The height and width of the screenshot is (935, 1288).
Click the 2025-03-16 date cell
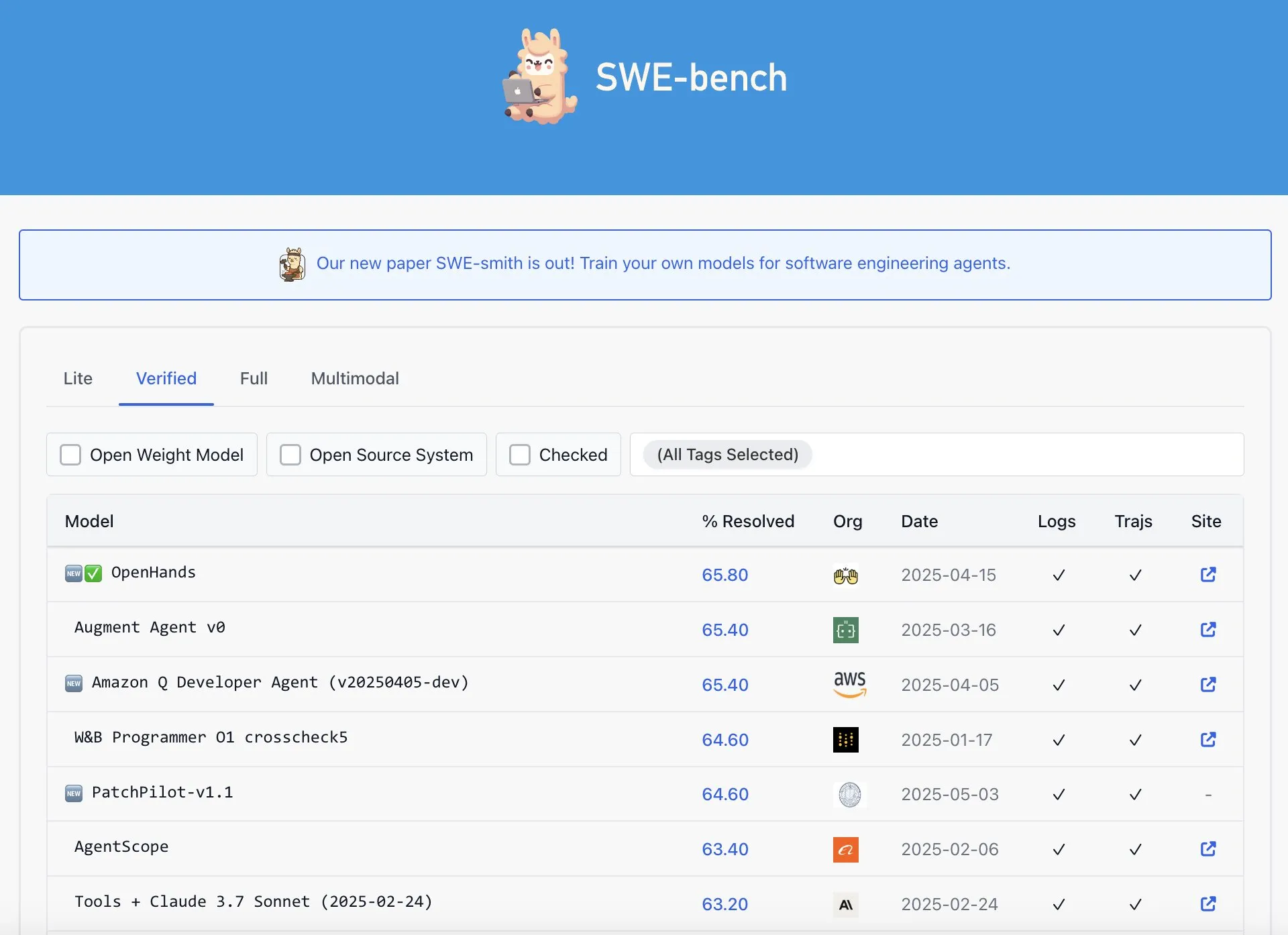coord(949,630)
